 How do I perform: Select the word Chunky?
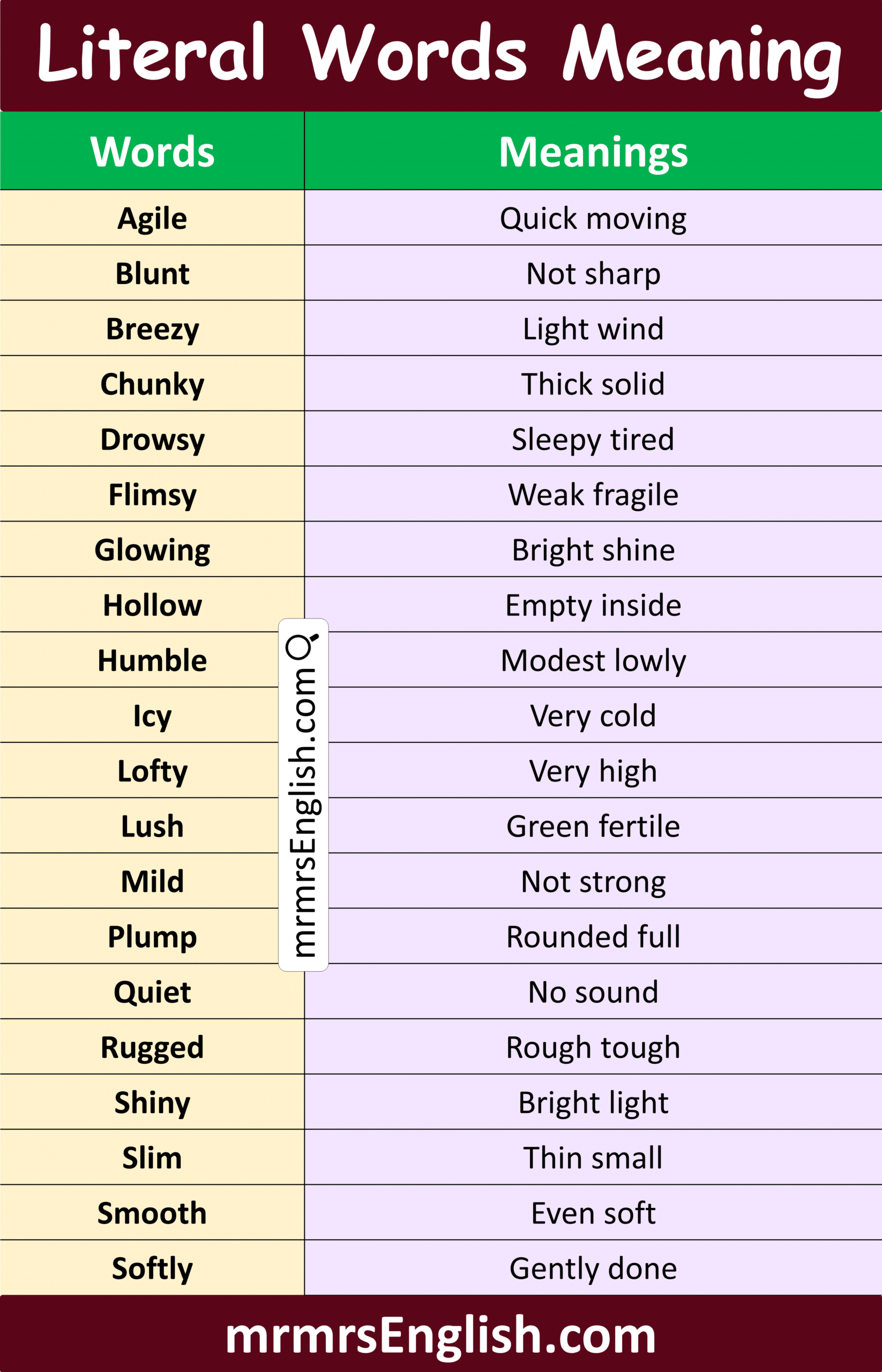pos(152,384)
